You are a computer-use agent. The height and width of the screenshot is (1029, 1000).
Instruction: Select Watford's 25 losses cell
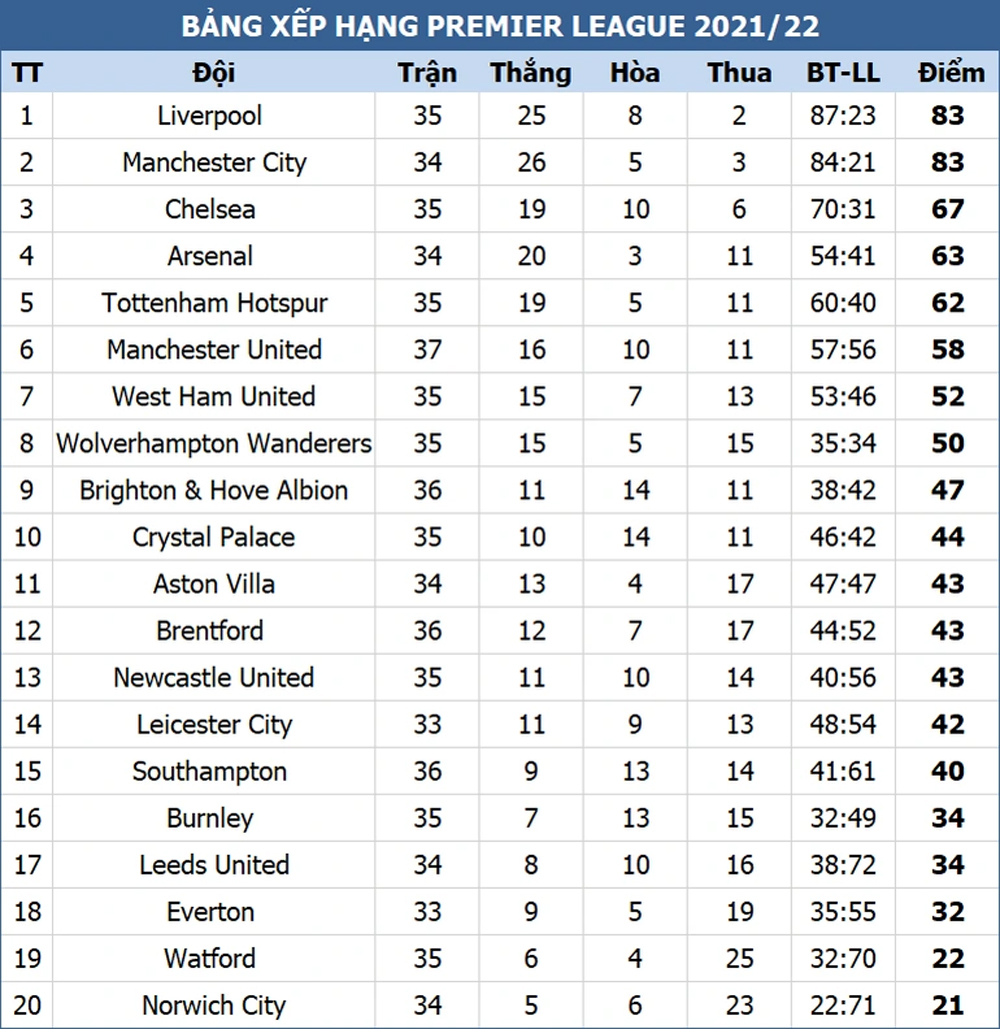tap(740, 959)
